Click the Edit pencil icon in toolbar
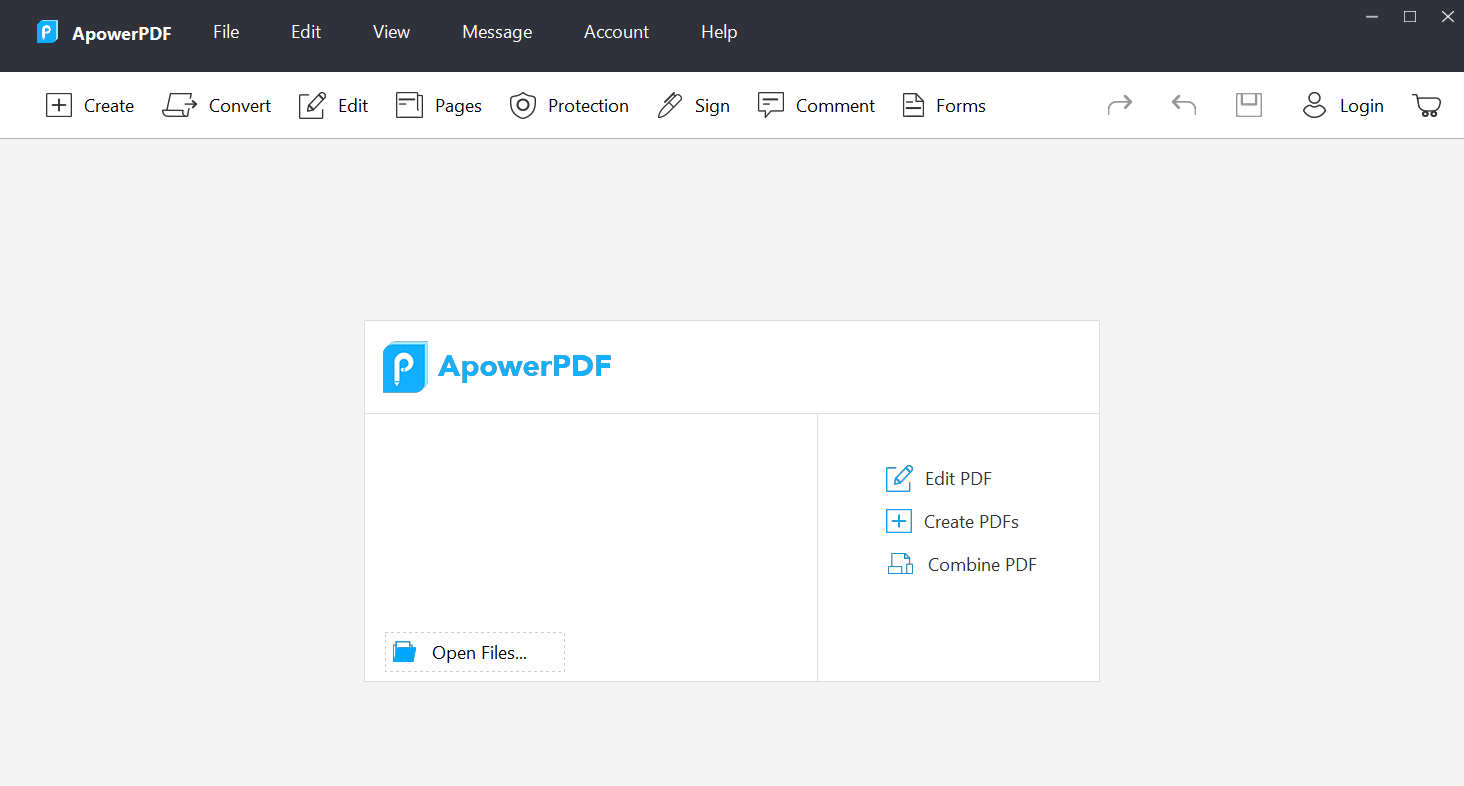 312,105
